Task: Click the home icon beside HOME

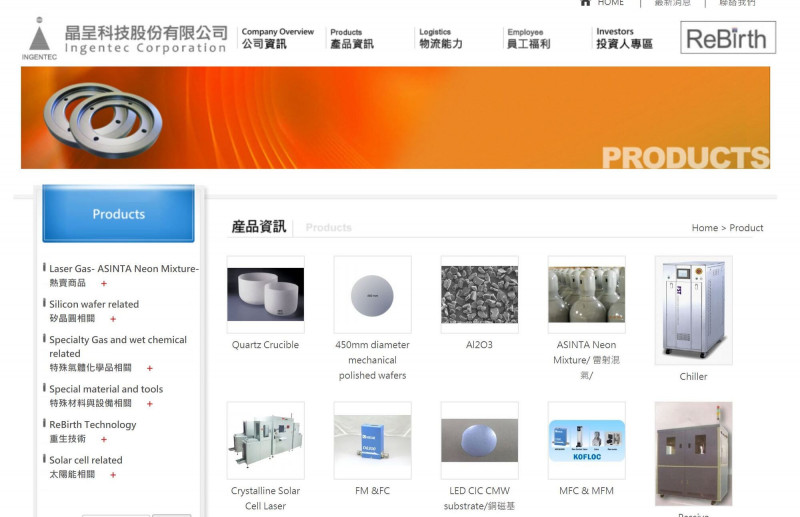Action: (586, 3)
